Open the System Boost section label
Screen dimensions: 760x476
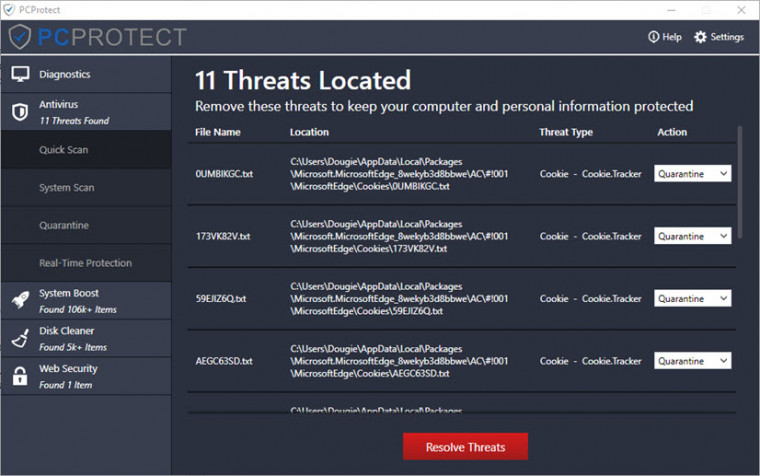[69, 293]
